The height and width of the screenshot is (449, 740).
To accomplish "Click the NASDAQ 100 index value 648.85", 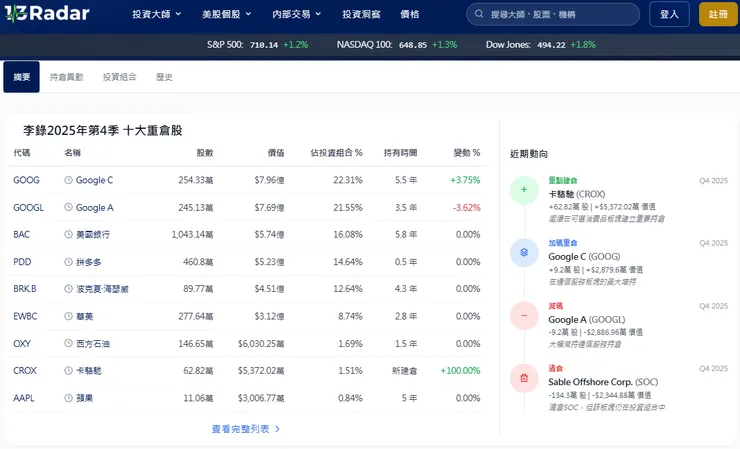I will (x=413, y=45).
